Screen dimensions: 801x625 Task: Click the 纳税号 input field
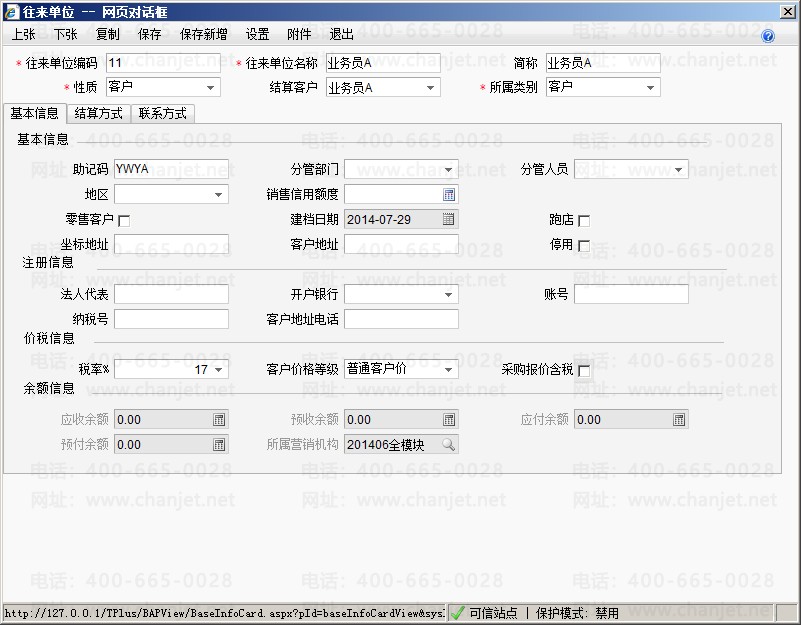pyautogui.click(x=171, y=319)
